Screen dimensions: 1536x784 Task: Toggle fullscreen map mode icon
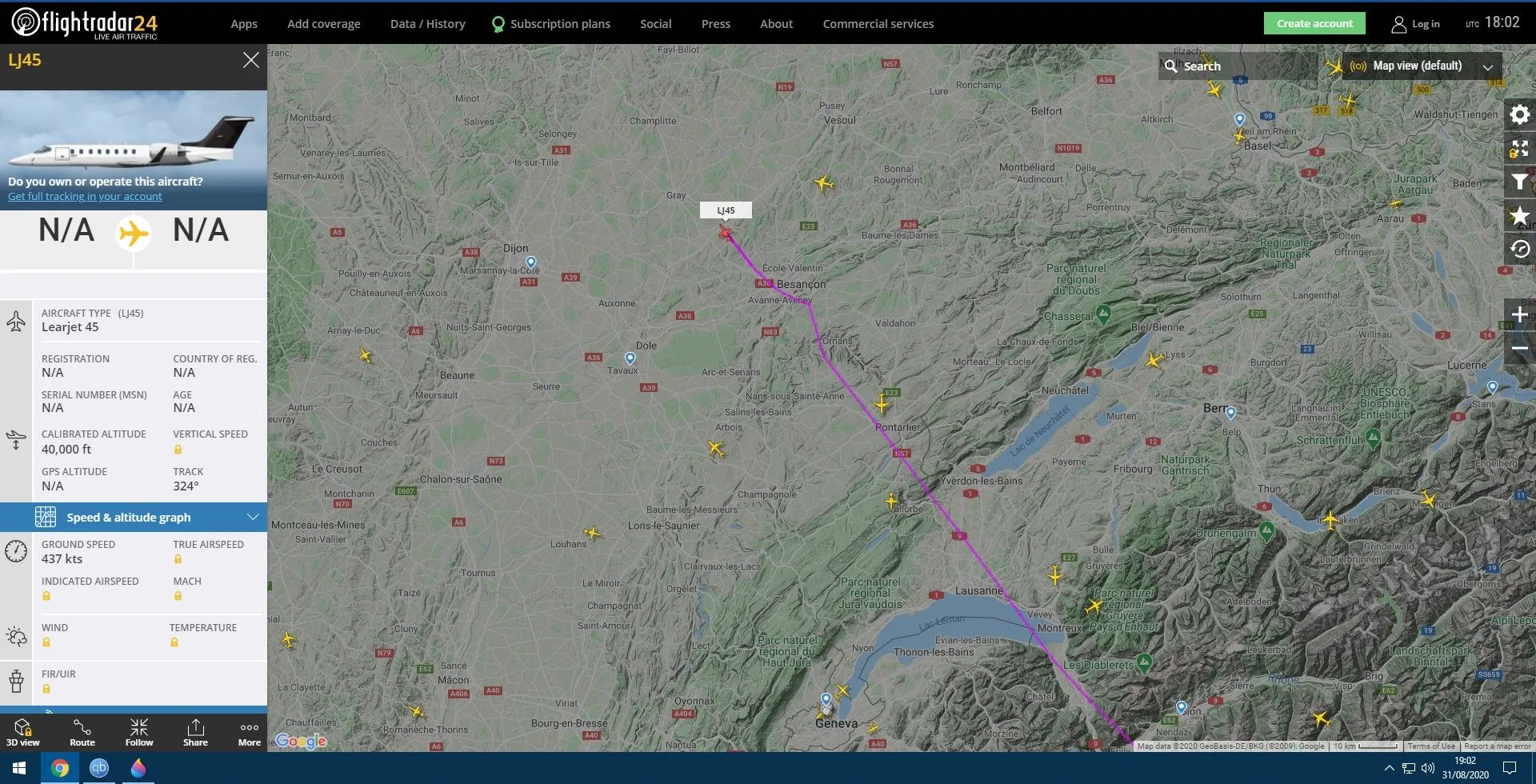click(1519, 149)
